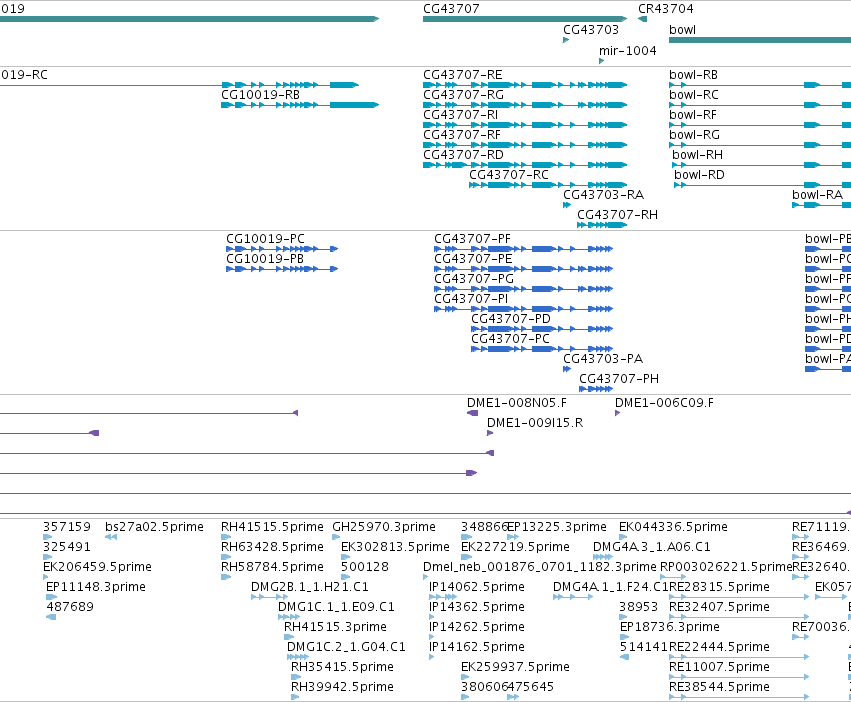Click protein CG43703-PA label
The image size is (851, 702).
(603, 359)
